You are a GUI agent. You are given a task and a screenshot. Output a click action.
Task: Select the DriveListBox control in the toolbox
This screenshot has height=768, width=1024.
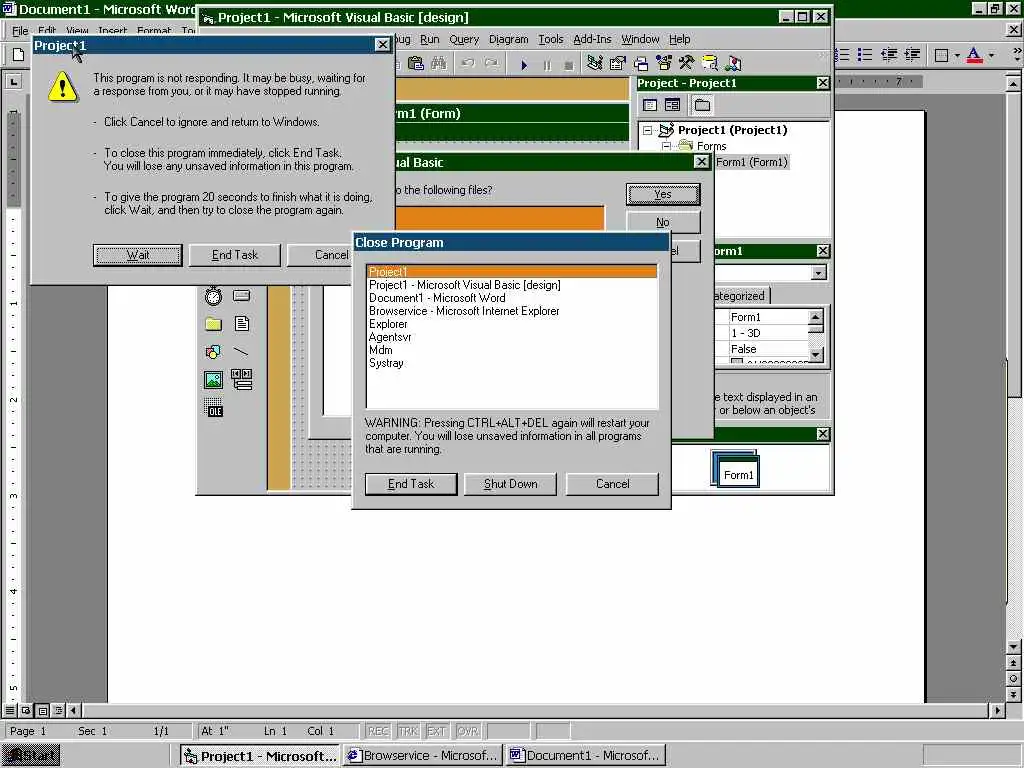point(242,296)
